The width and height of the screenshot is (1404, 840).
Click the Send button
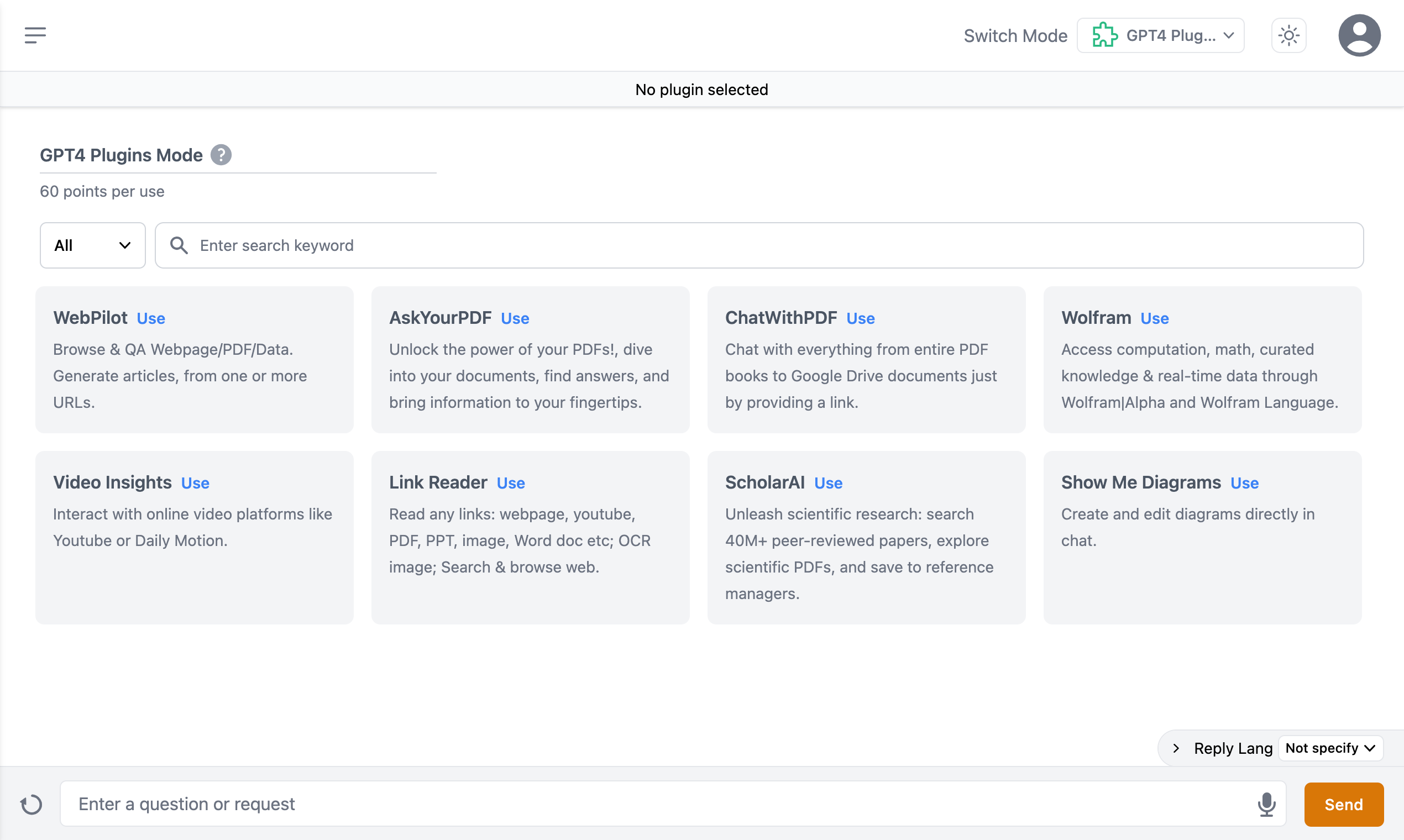1343,804
